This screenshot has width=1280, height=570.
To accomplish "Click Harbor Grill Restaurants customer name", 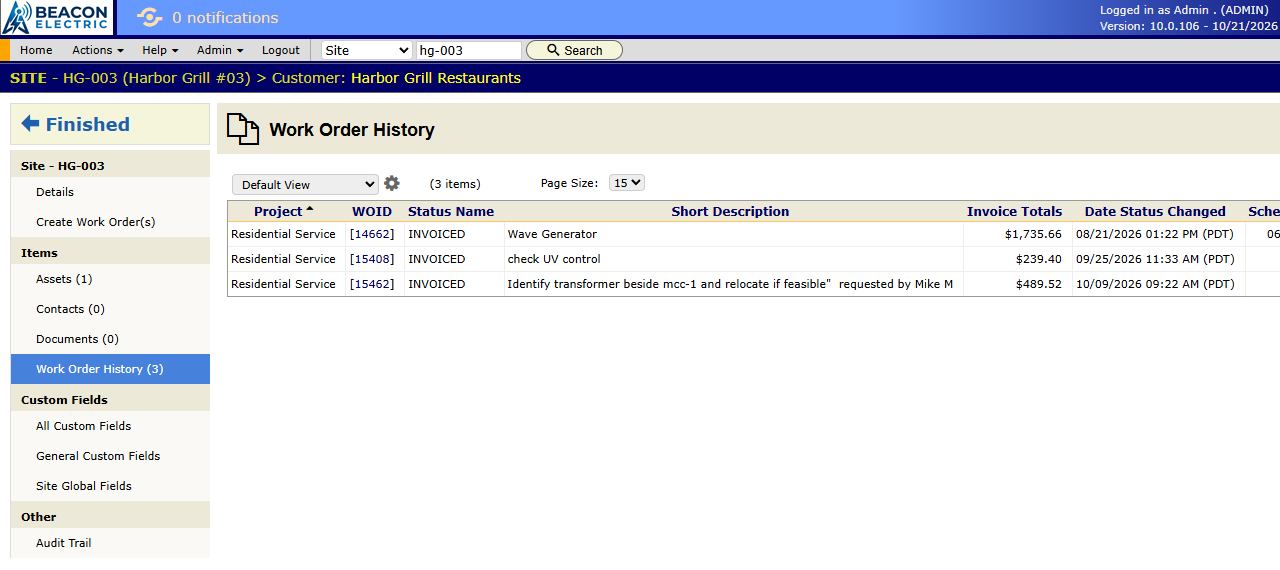I will [436, 78].
